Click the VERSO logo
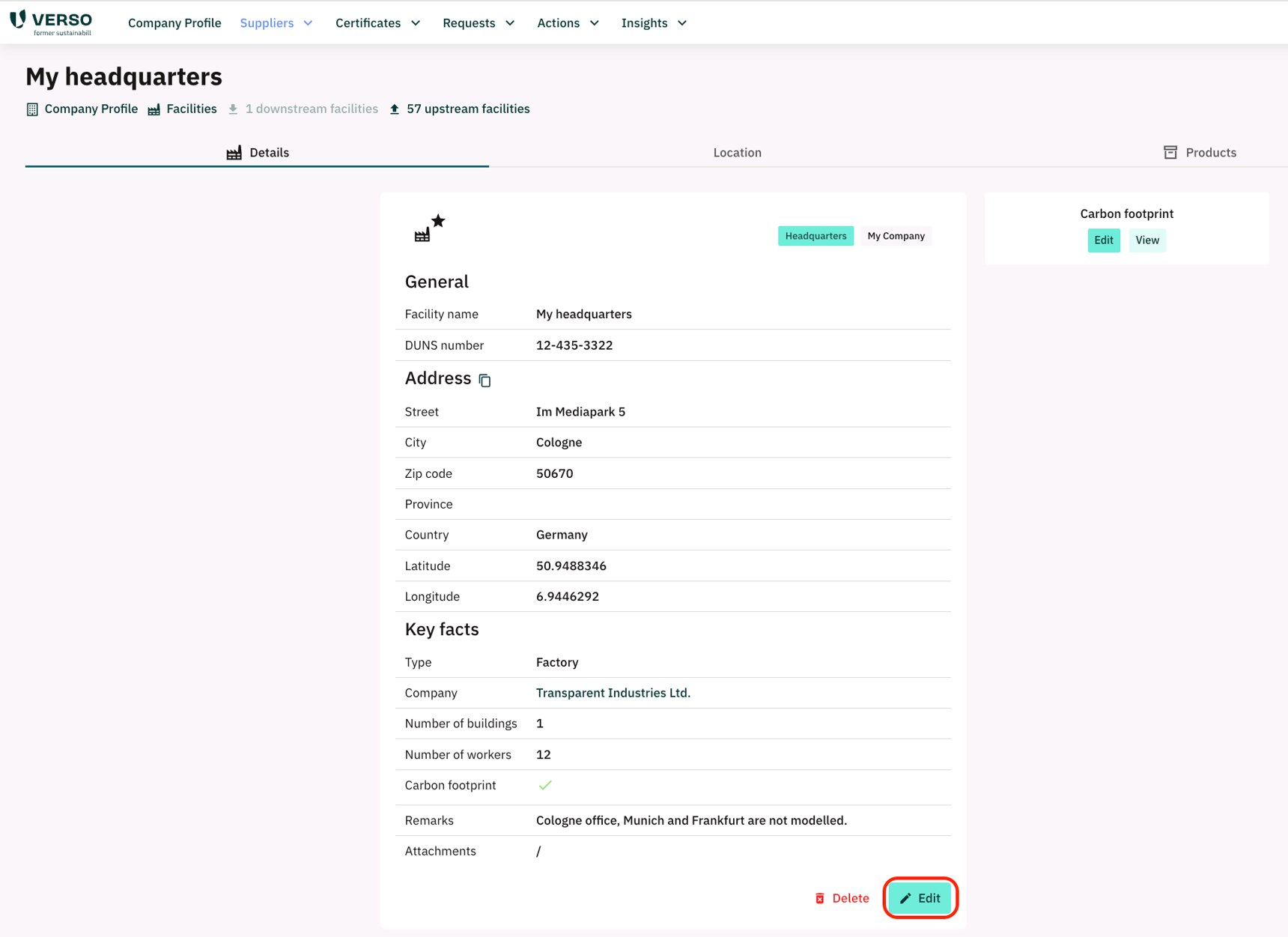This screenshot has width=1288, height=937. (51, 22)
